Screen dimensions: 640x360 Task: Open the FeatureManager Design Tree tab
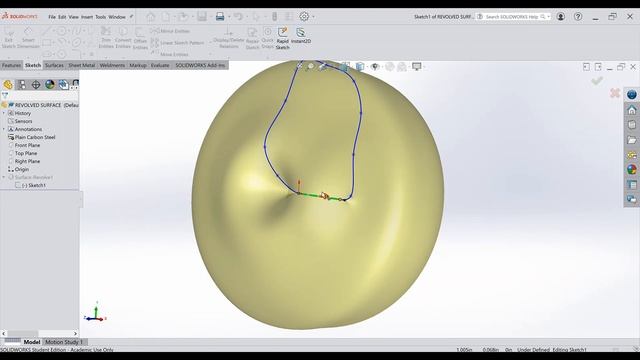click(8, 84)
